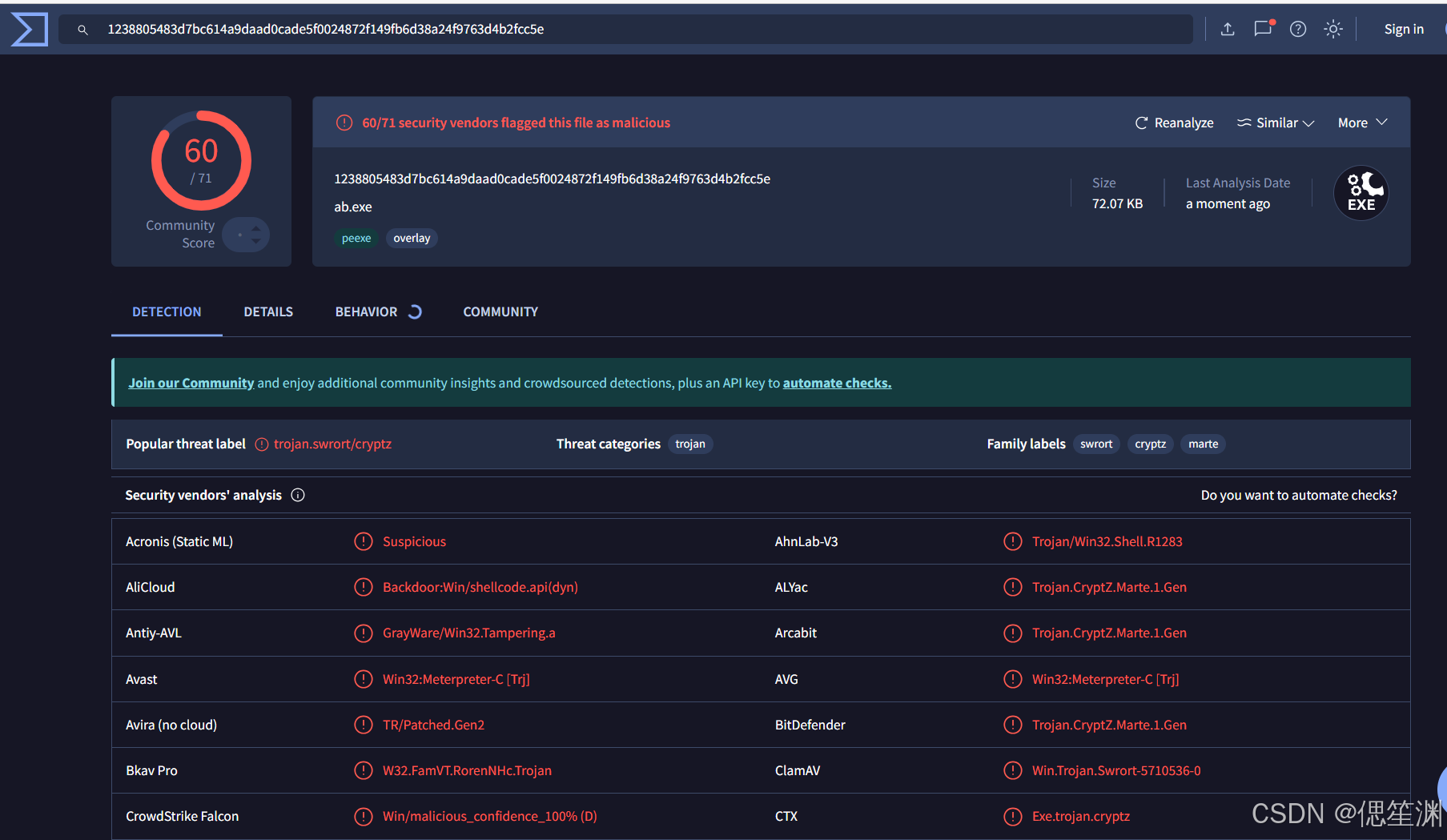Click the alert icon beside Backdoor:Win/shellcode.api(dyn)
The height and width of the screenshot is (840, 1447).
click(364, 587)
